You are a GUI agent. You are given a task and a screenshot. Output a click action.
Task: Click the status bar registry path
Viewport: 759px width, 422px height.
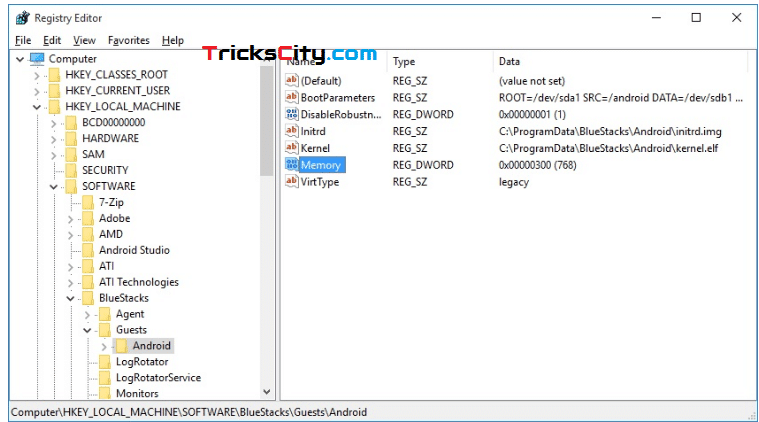point(189,412)
